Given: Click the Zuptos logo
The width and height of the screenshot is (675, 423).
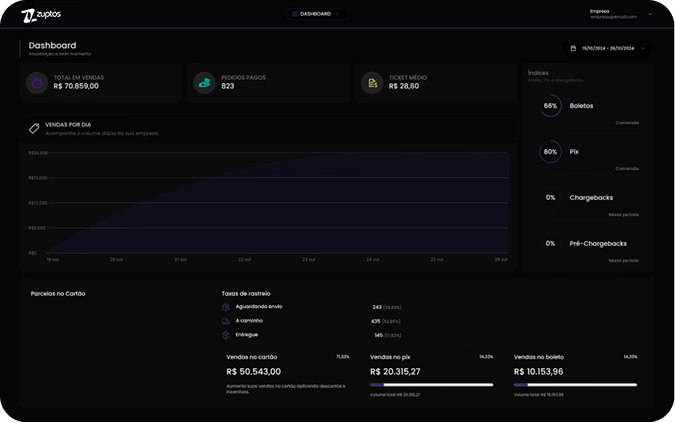Looking at the screenshot, I should coord(41,15).
